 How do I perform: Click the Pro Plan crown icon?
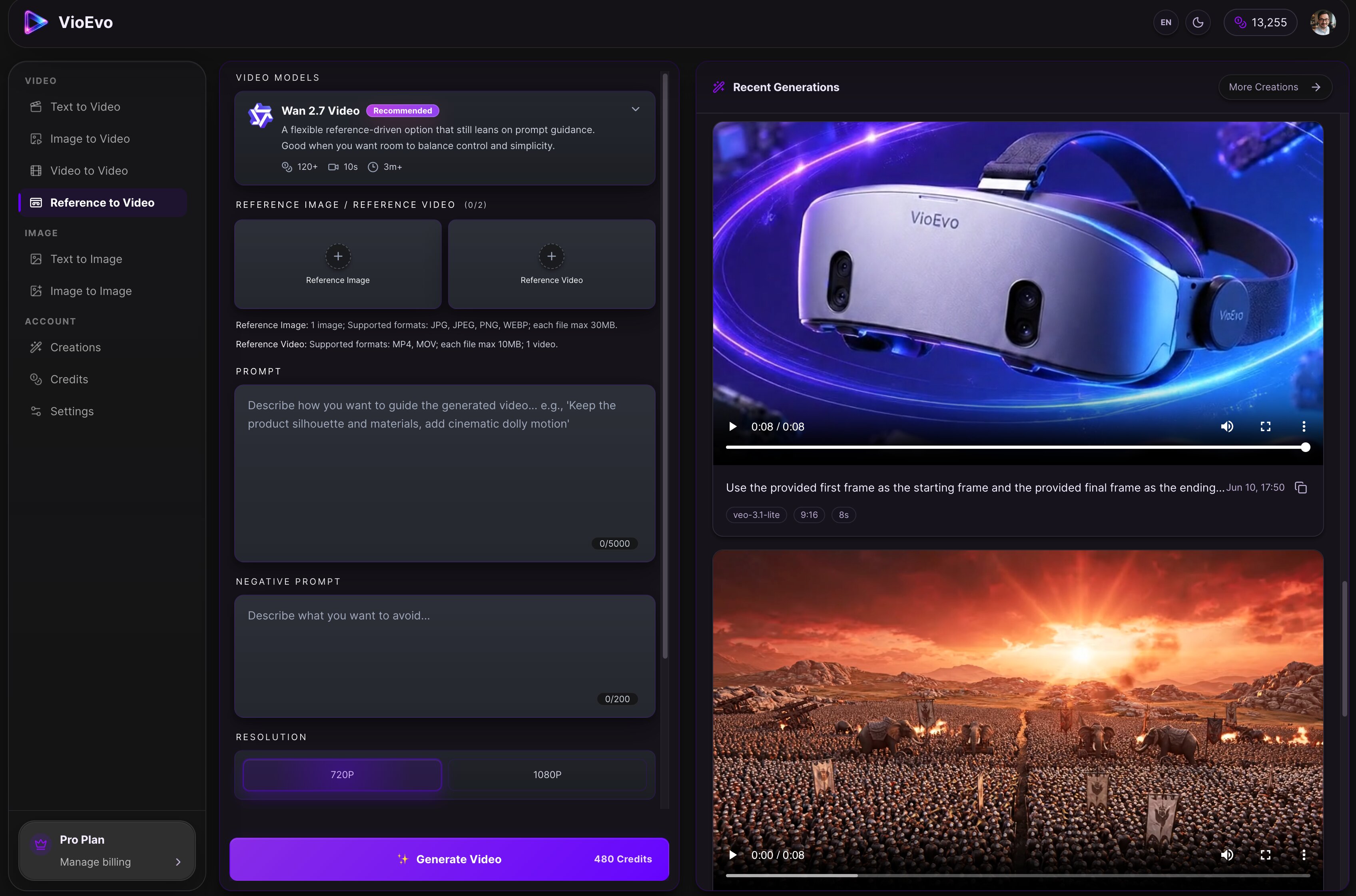(x=40, y=844)
